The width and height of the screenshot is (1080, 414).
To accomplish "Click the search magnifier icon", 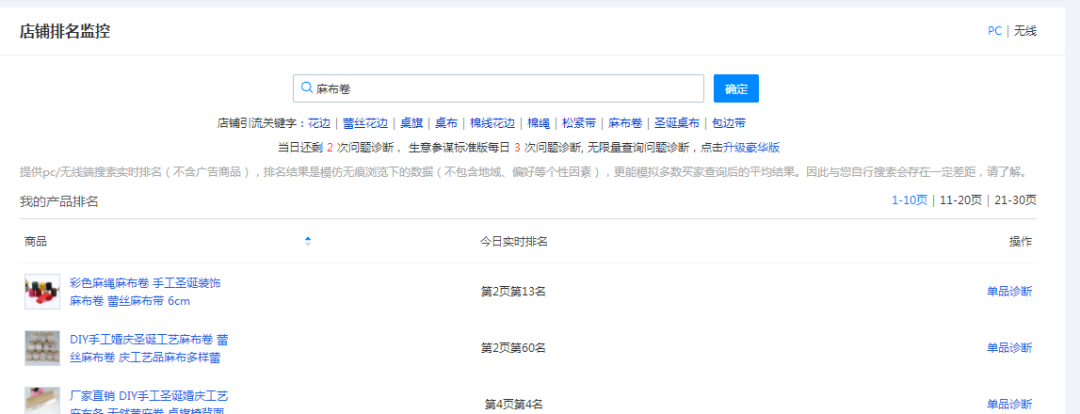I will 306,89.
